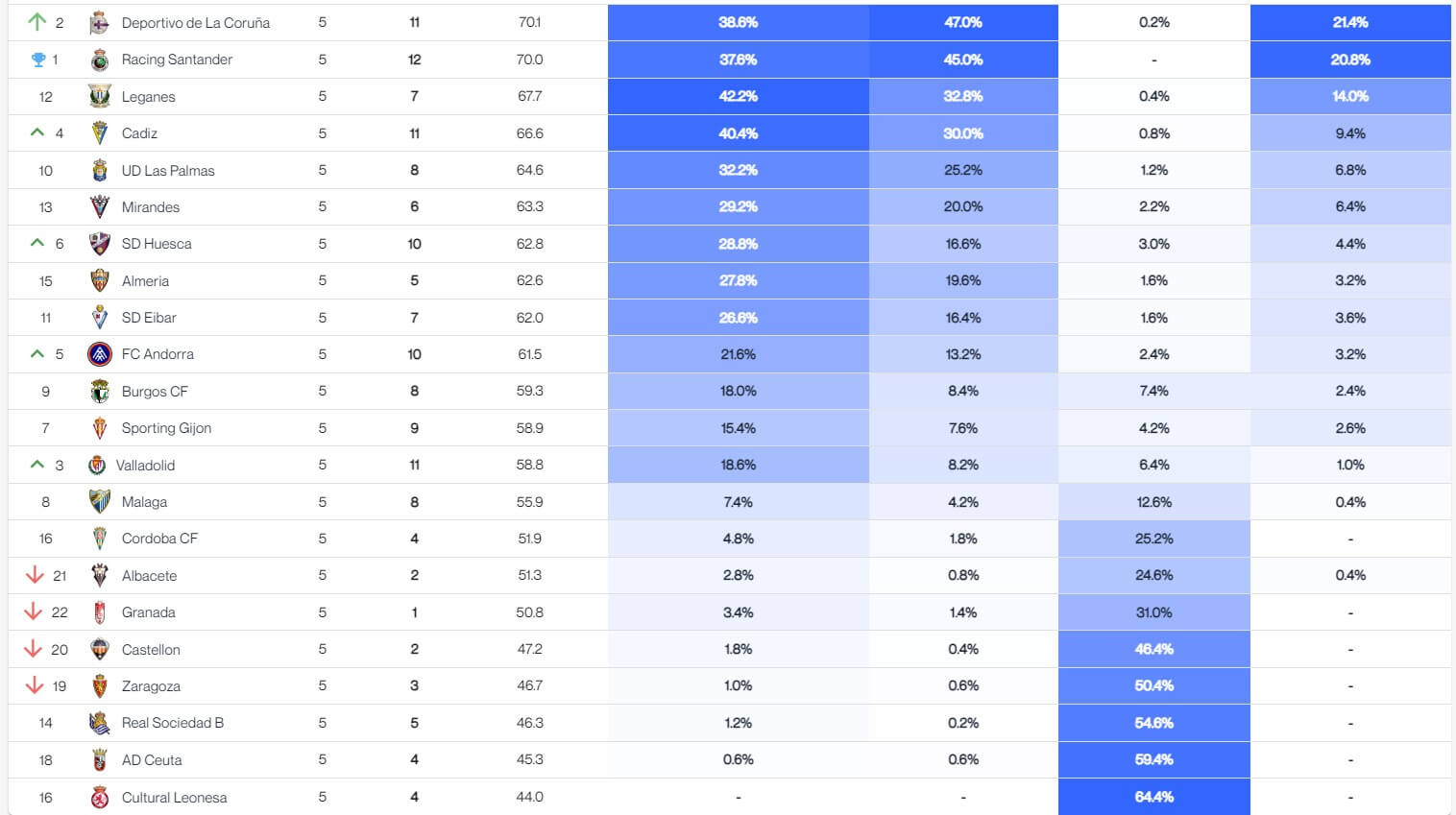Click the green up arrow beside Deportivo
Screen dimensions: 1456x815
point(37,21)
